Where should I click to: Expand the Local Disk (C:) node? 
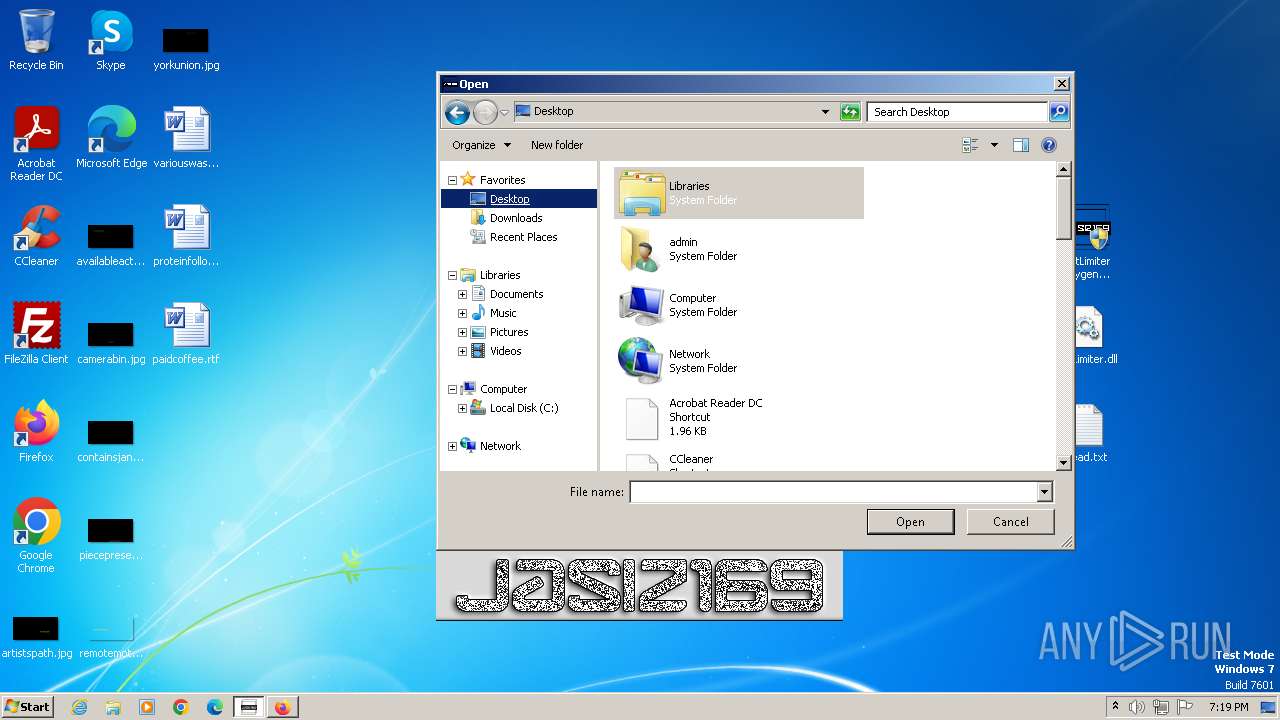pyautogui.click(x=462, y=409)
